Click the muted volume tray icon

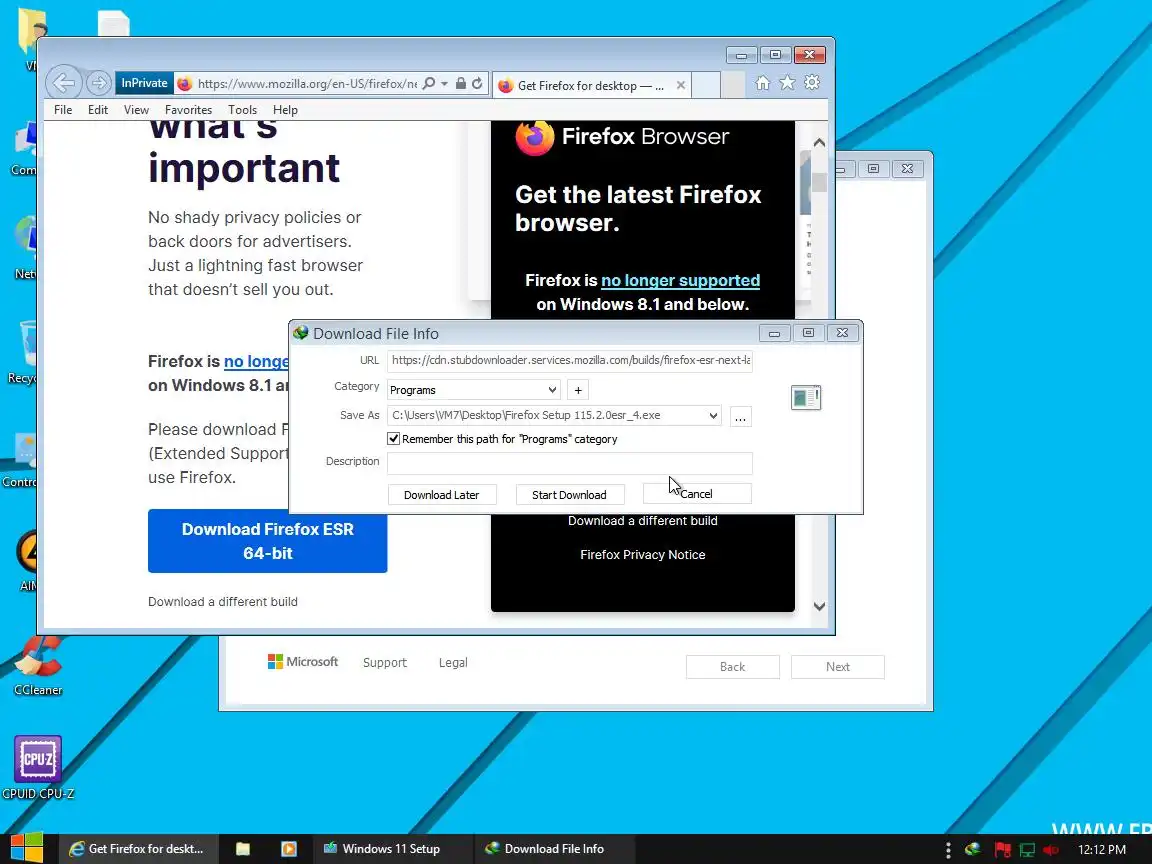1052,850
